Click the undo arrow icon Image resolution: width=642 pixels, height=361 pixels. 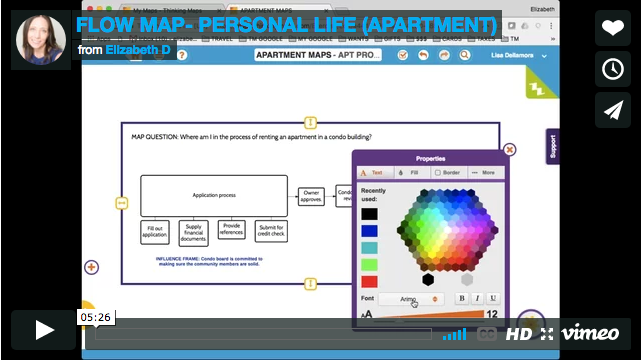[423, 55]
